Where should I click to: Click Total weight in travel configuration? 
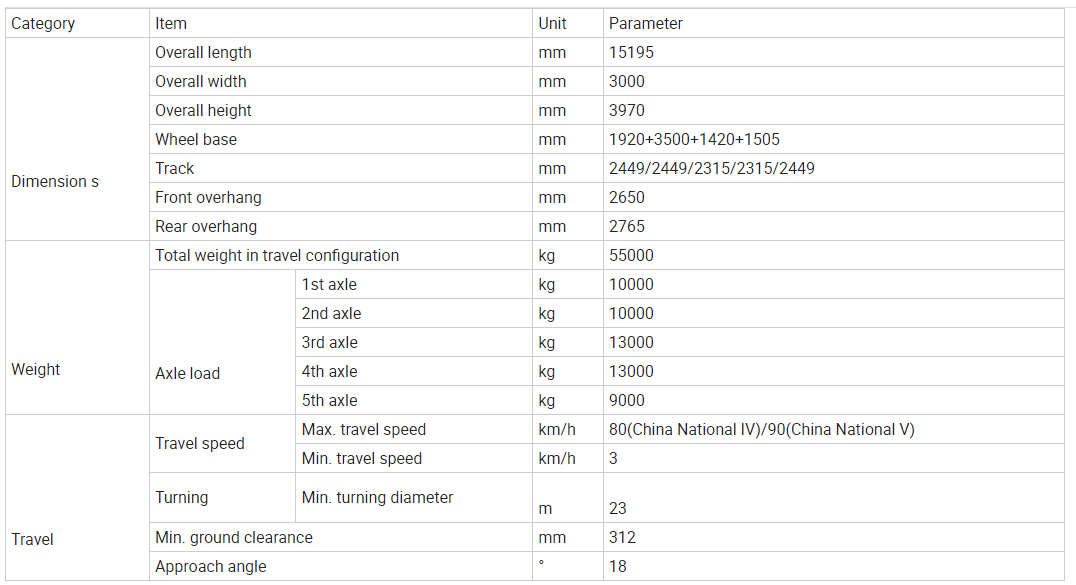tap(277, 255)
